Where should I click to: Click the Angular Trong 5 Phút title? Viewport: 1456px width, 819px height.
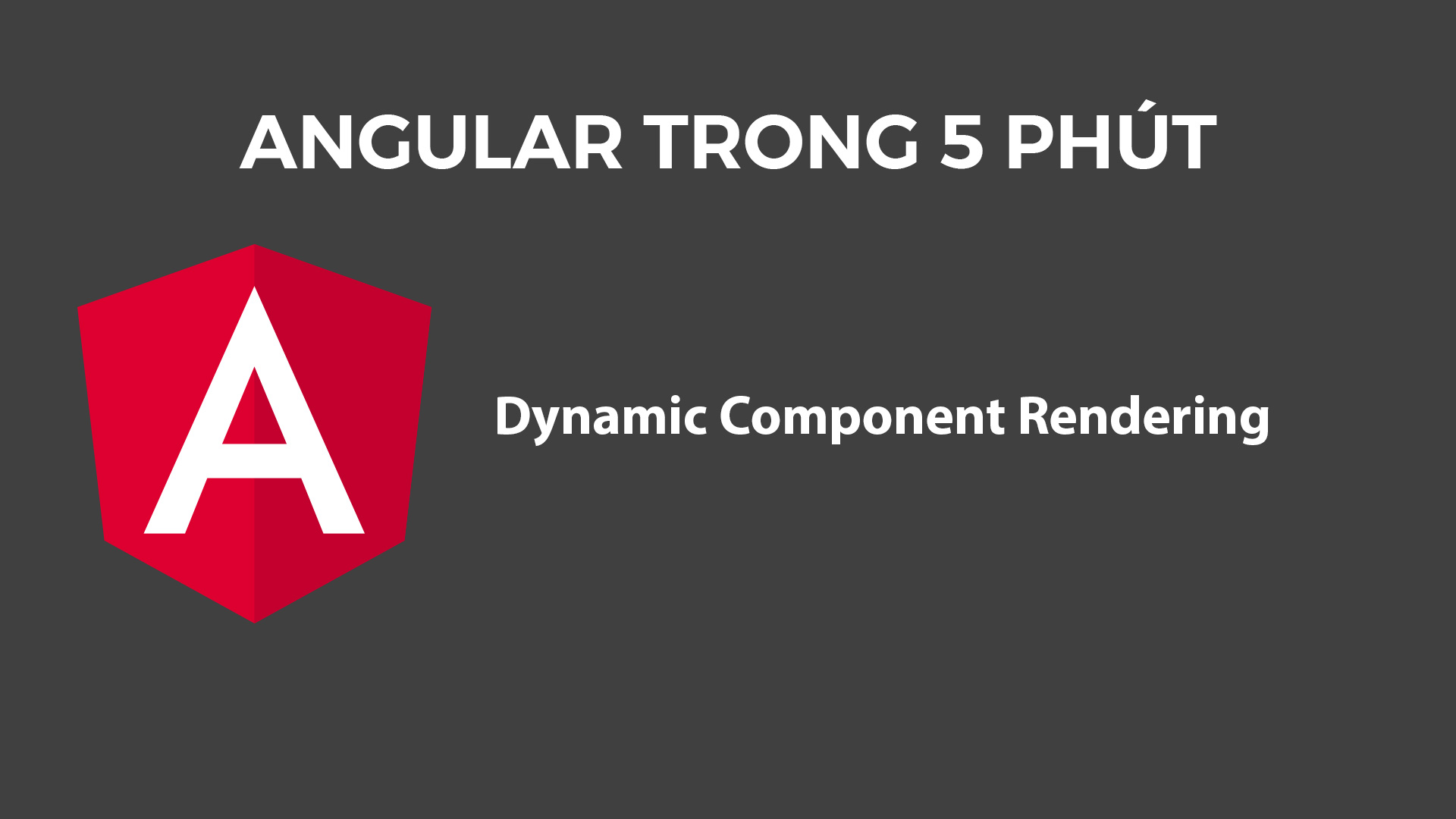pyautogui.click(x=728, y=140)
